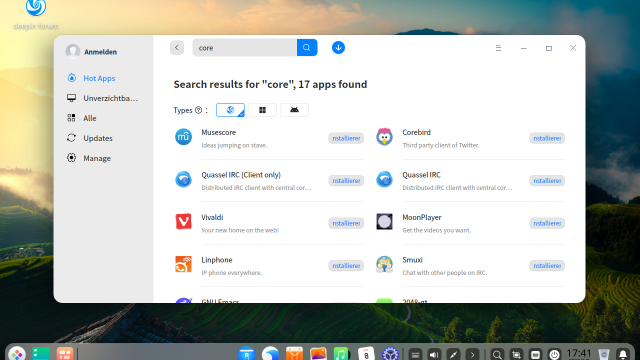
Task: Toggle the Android app type filter
Action: (294, 110)
